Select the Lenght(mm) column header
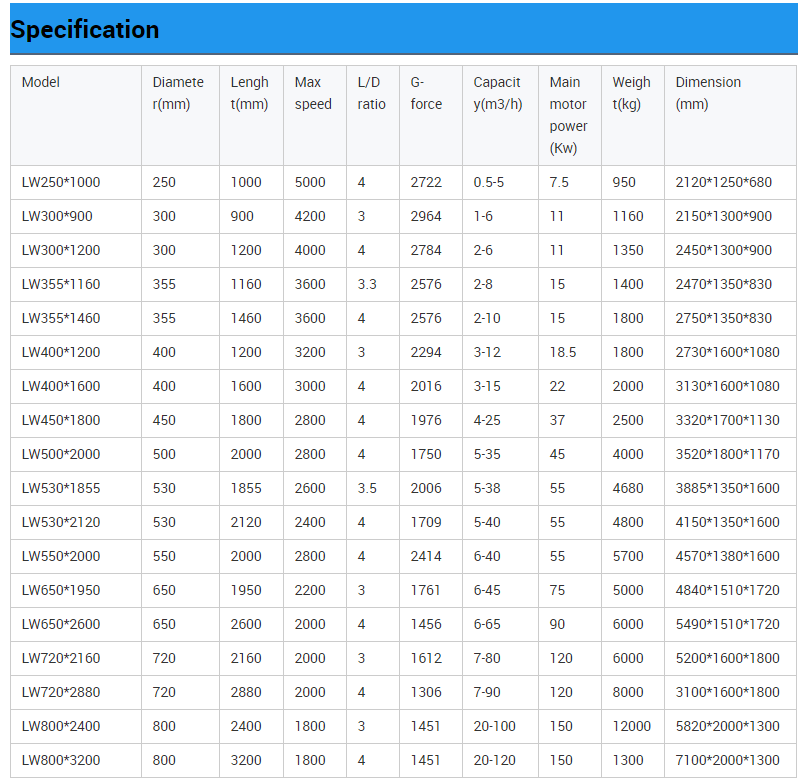The image size is (801, 780). point(250,91)
